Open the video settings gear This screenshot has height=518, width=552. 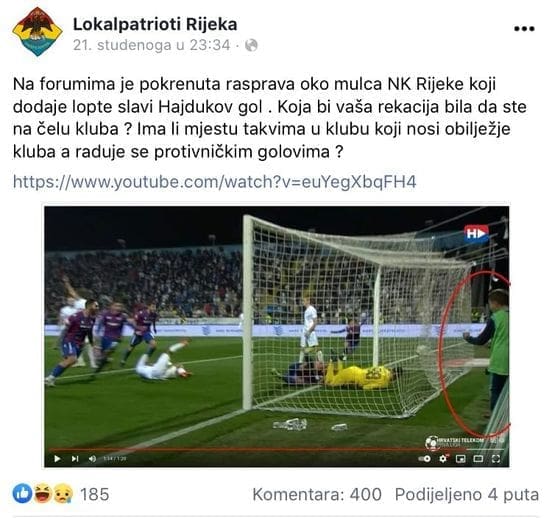click(443, 458)
